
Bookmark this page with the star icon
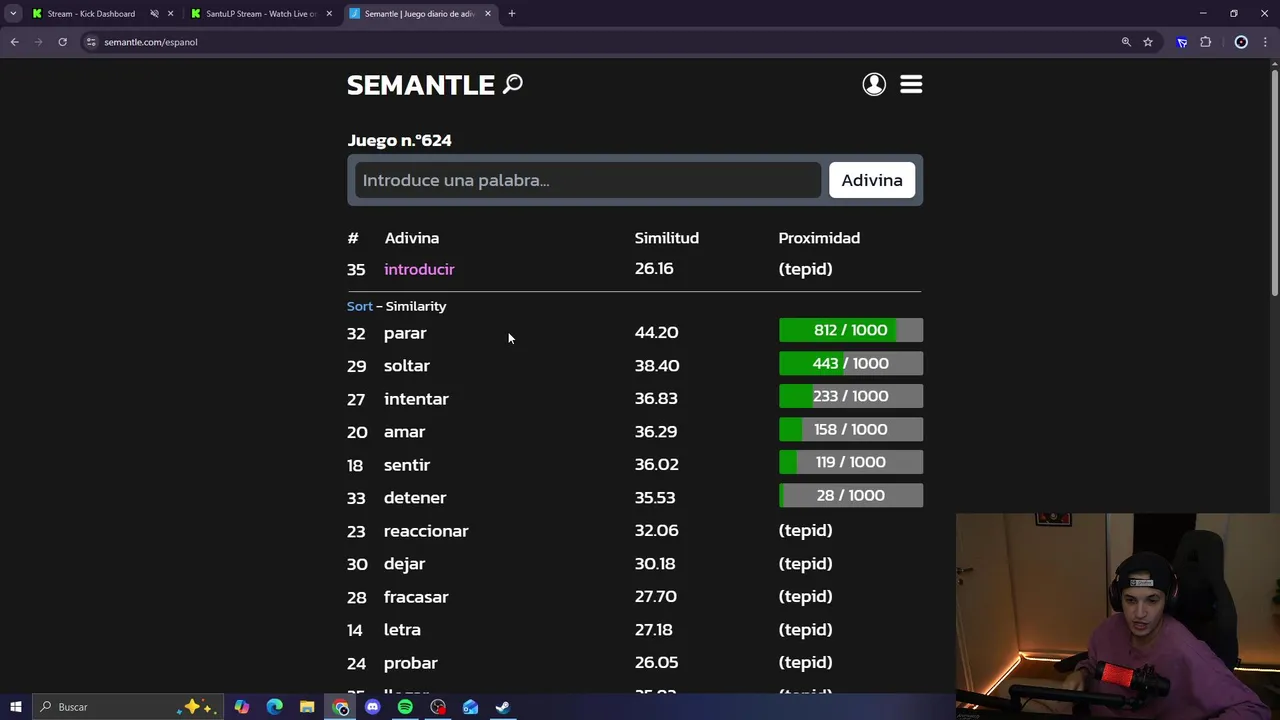tap(1148, 42)
